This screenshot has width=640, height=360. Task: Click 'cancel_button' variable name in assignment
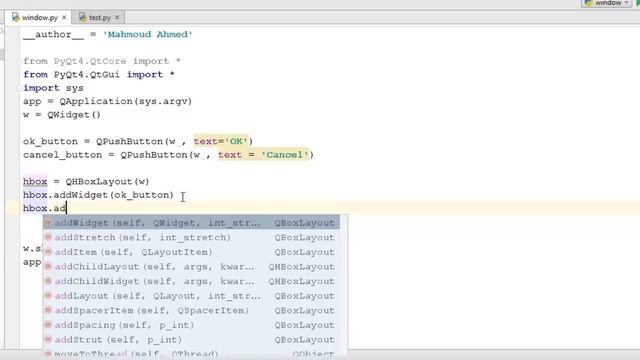(x=62, y=155)
